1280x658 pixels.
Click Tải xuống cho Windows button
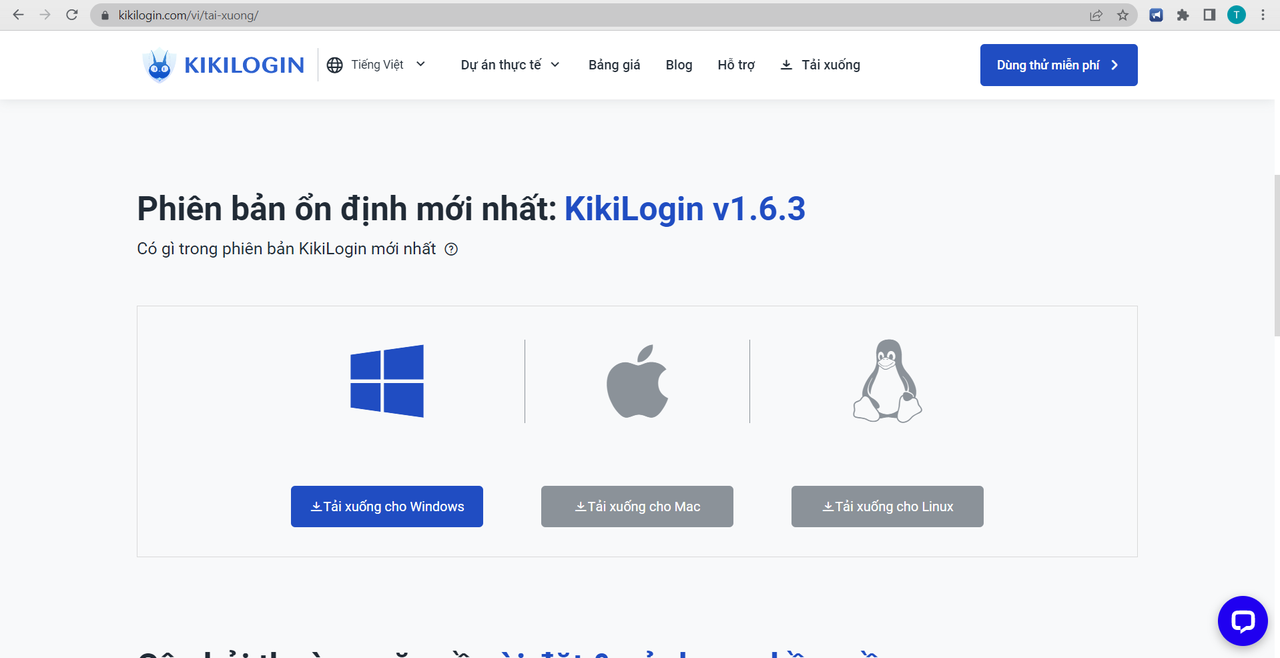click(387, 507)
